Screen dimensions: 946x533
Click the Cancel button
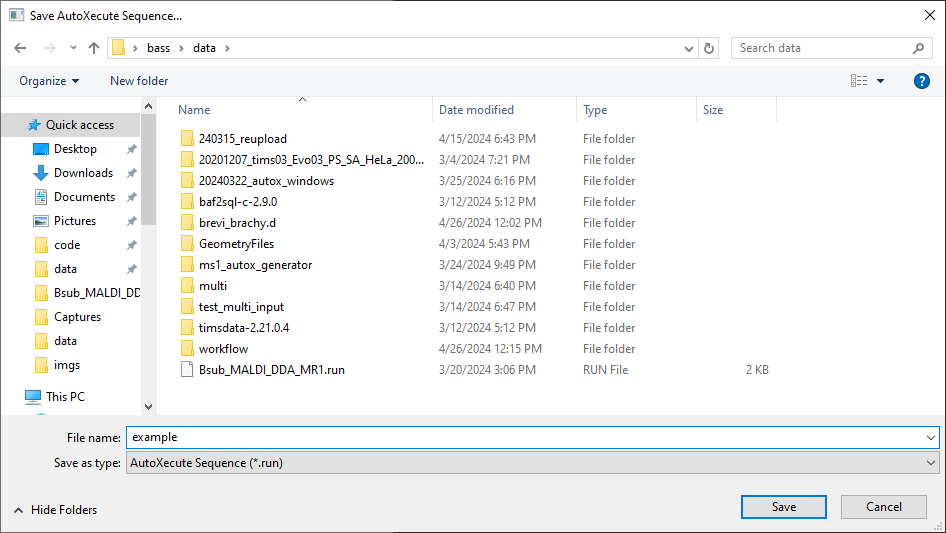(884, 507)
